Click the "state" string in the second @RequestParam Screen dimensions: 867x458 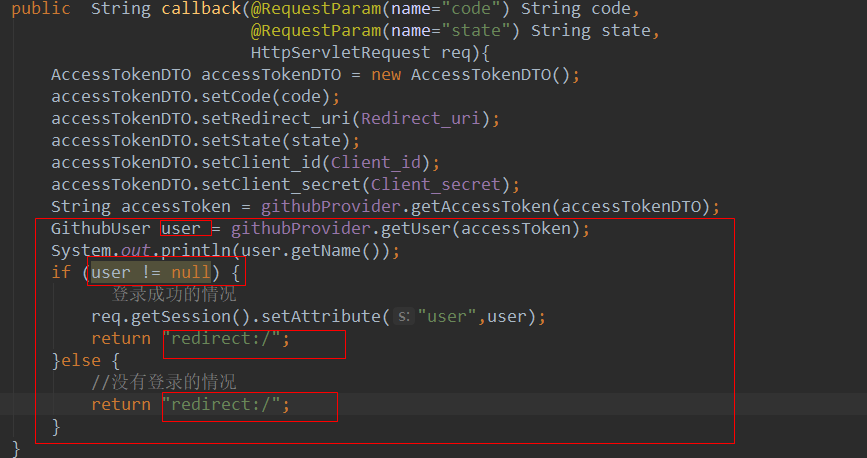pyautogui.click(x=486, y=31)
